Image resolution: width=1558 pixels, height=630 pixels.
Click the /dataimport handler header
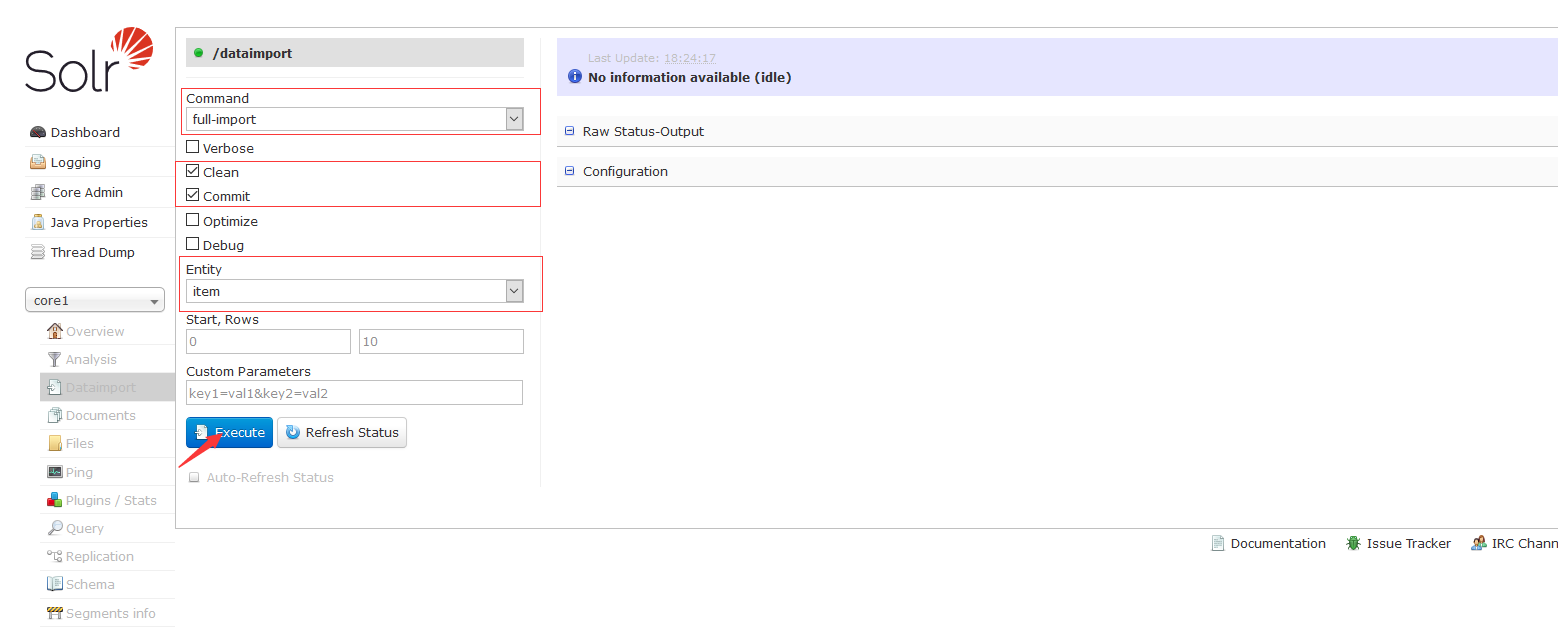pyautogui.click(x=355, y=53)
